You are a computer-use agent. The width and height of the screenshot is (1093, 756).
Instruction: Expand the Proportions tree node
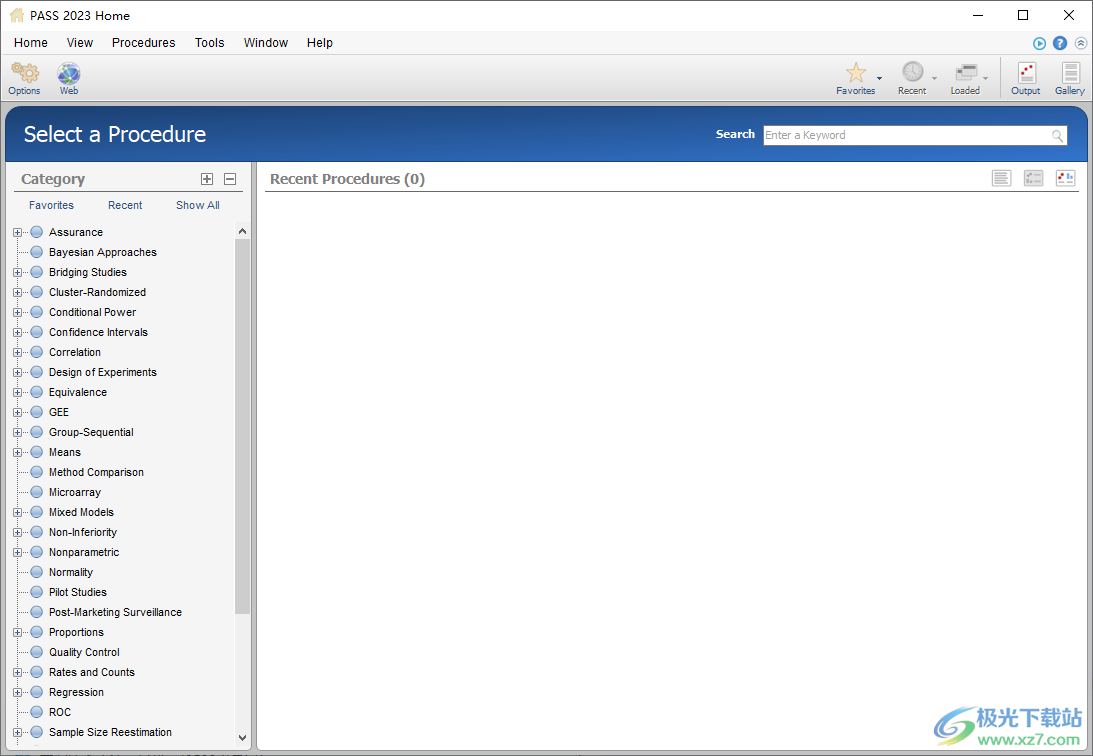(17, 633)
